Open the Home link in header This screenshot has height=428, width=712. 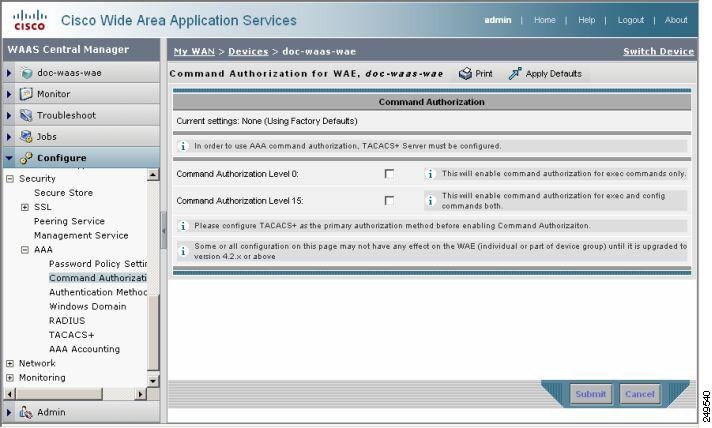click(x=544, y=20)
